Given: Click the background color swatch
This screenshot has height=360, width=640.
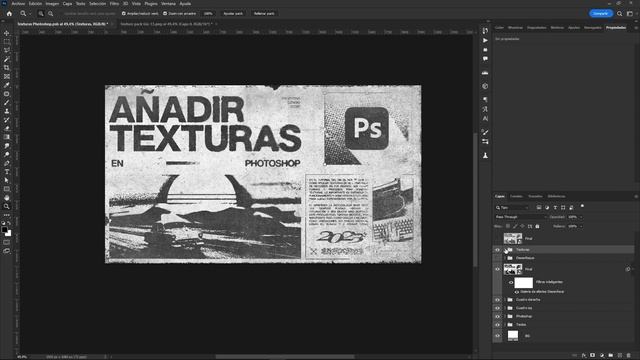Looking at the screenshot, I should click(9, 233).
